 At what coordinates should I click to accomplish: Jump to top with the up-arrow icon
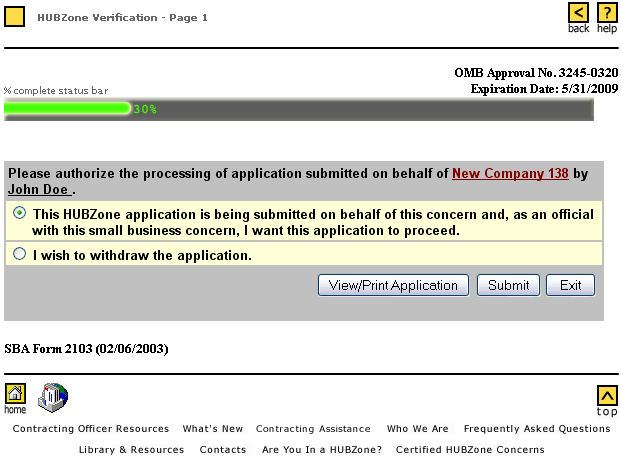click(607, 395)
